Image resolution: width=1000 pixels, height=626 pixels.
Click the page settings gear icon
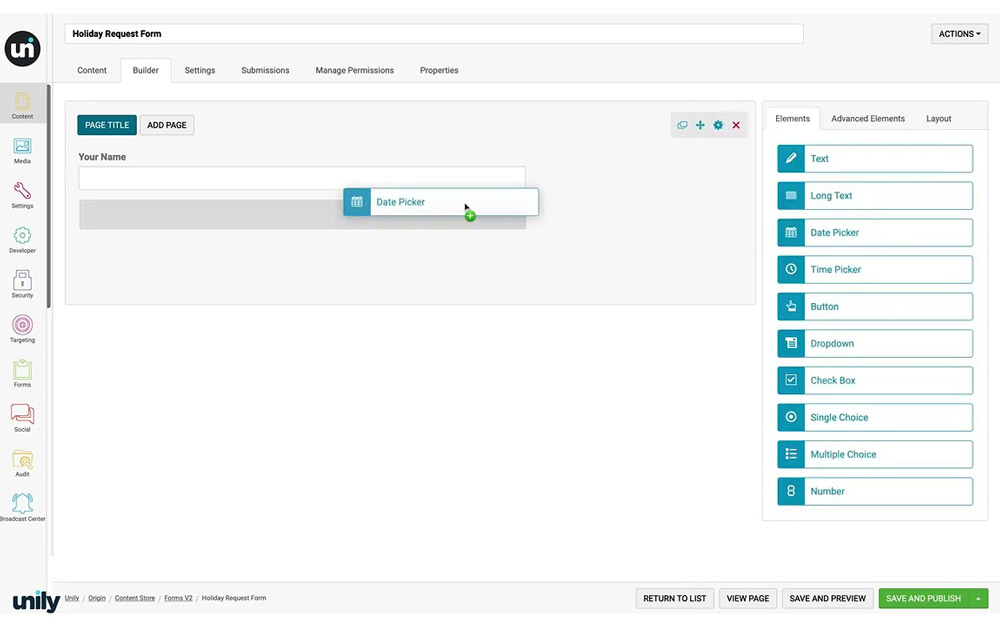[x=718, y=125]
